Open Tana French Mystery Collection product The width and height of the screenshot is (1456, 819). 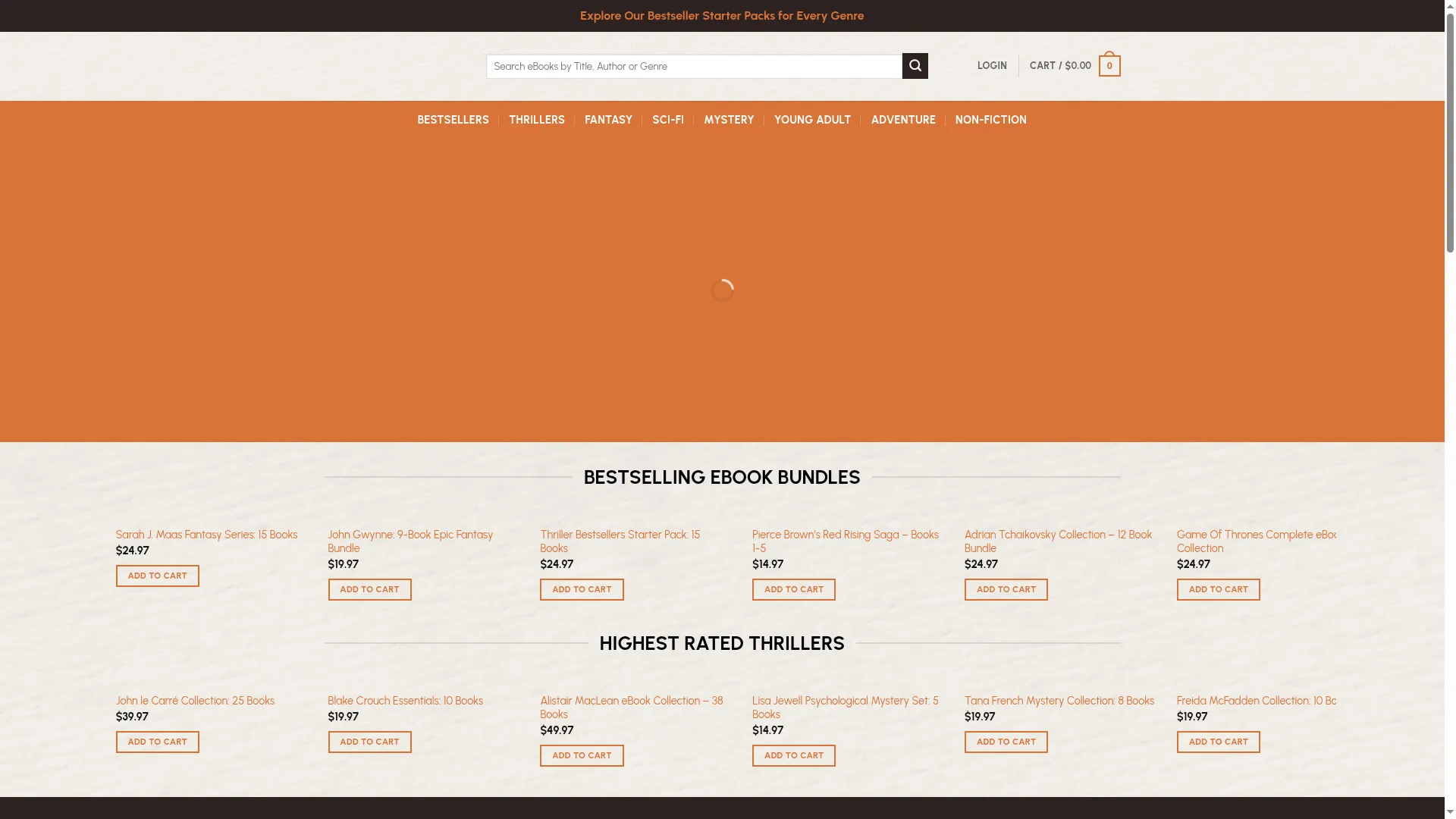pyautogui.click(x=1059, y=701)
